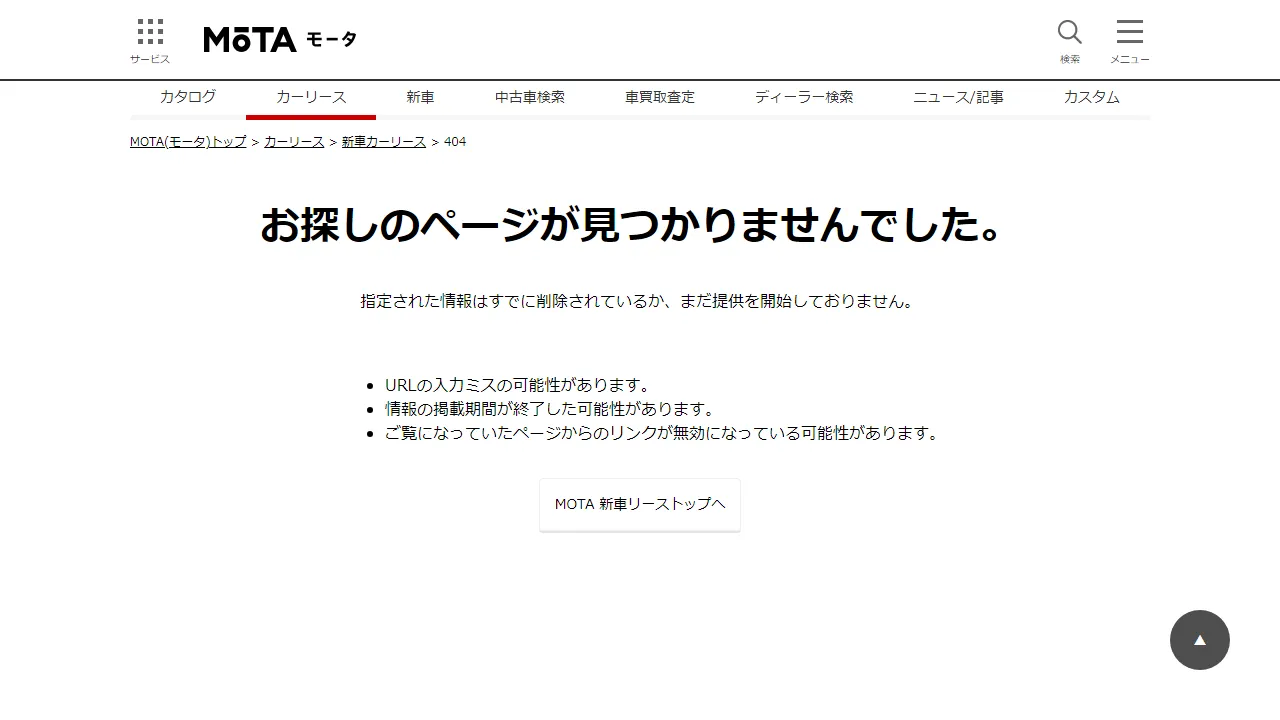Click the MOTA モータ logo

click(278, 38)
